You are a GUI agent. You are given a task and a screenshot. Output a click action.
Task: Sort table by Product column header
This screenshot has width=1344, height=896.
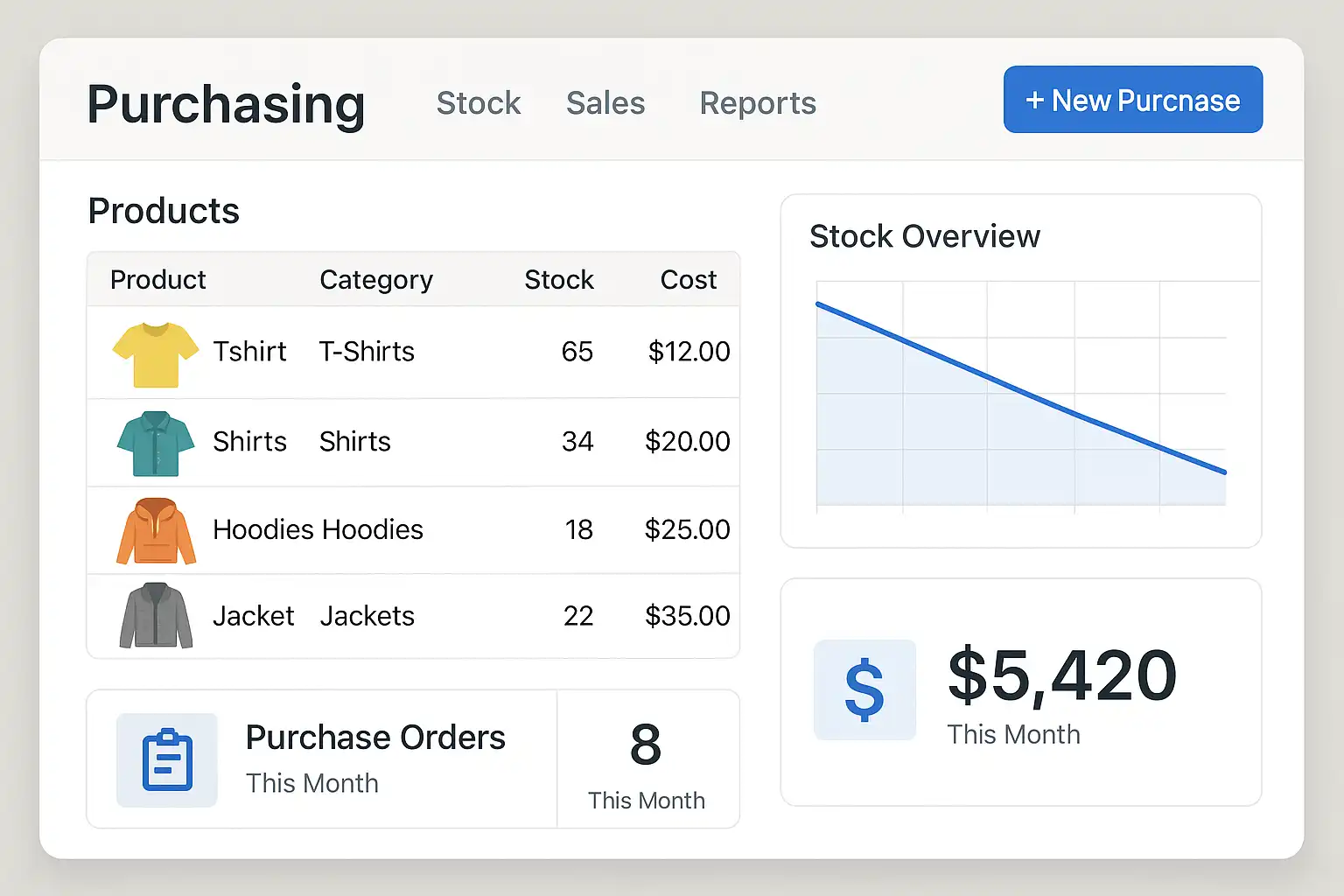(x=157, y=280)
